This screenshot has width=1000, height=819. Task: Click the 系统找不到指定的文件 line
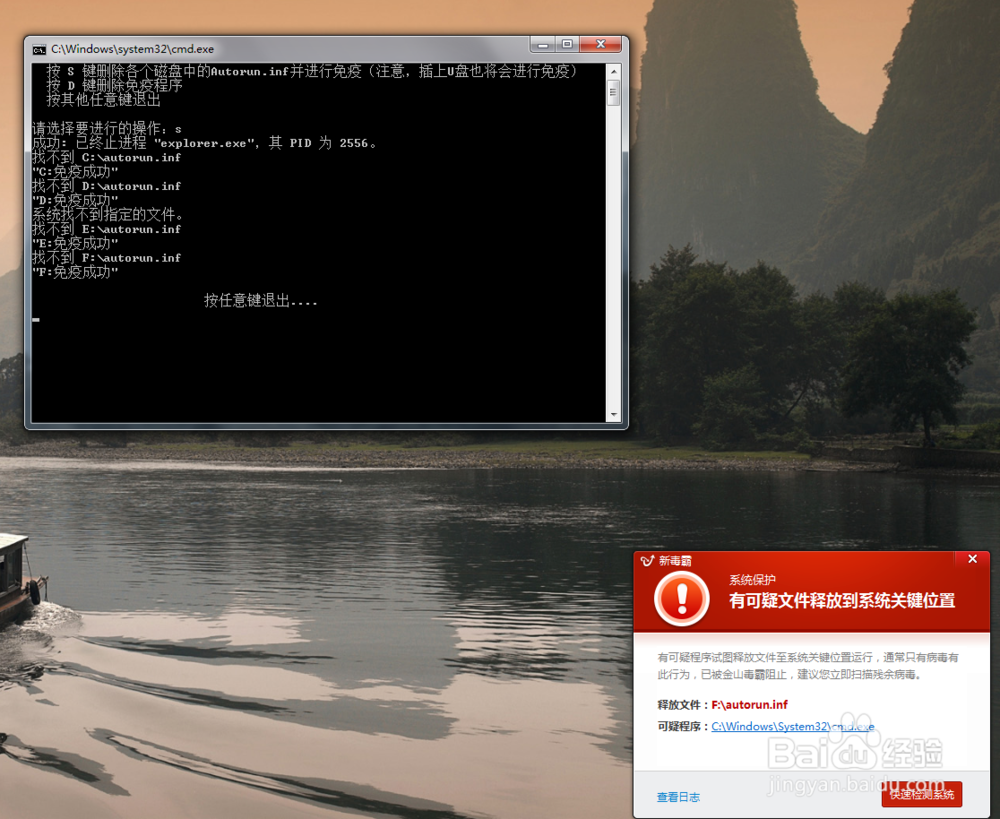(x=108, y=214)
